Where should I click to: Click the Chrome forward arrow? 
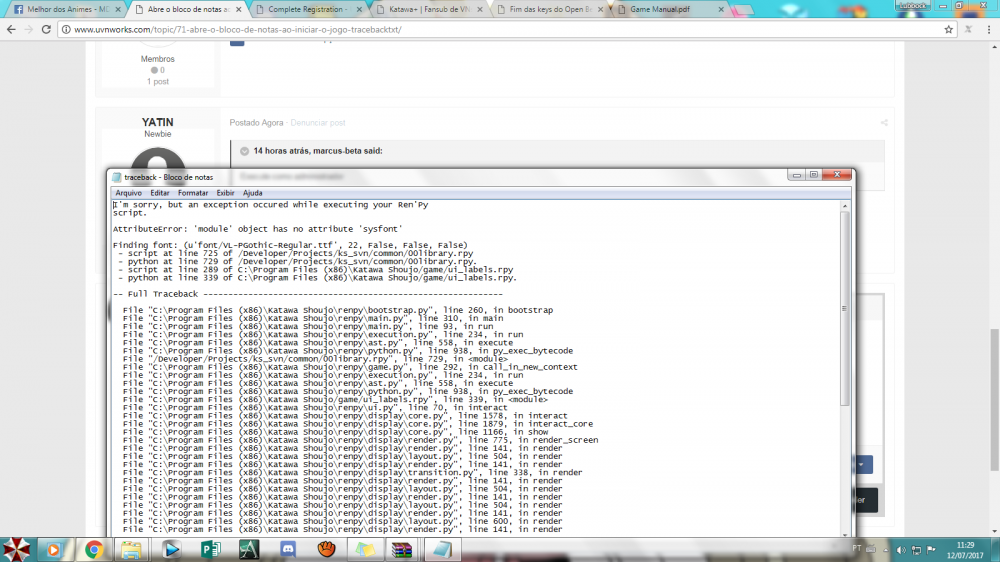(x=29, y=29)
